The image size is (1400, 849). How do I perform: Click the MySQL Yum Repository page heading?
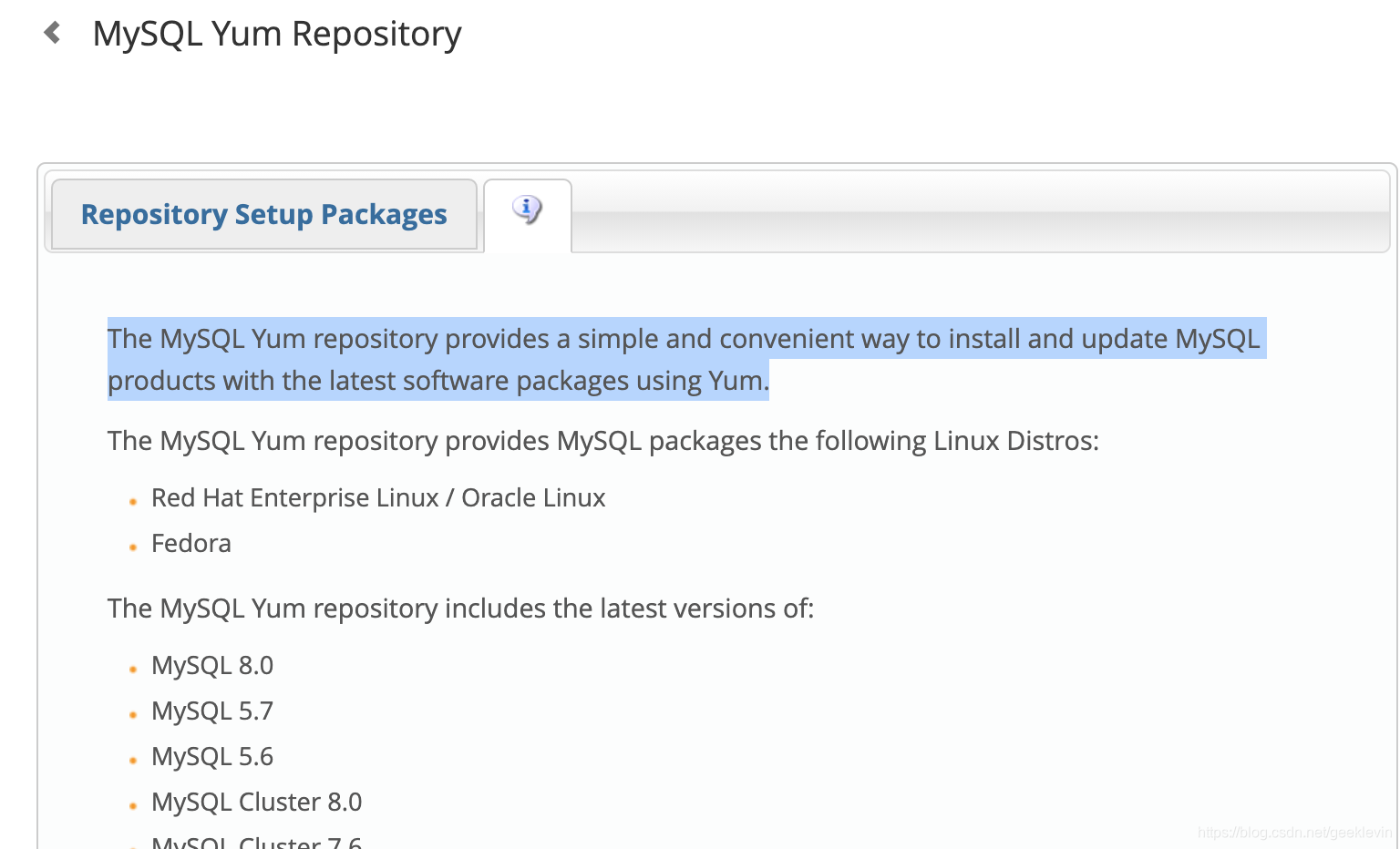277,34
